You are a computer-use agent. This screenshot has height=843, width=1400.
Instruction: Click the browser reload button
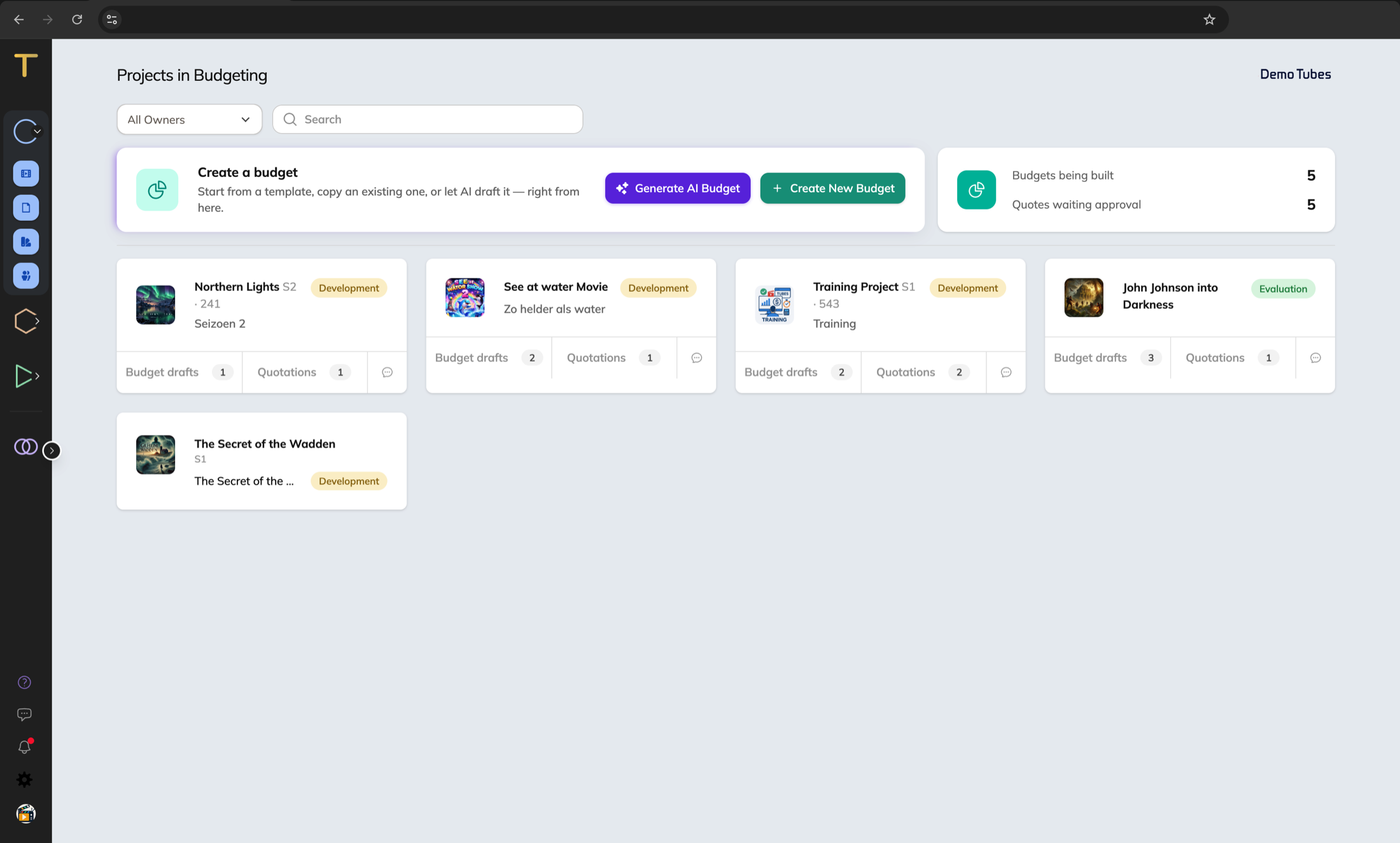[77, 20]
